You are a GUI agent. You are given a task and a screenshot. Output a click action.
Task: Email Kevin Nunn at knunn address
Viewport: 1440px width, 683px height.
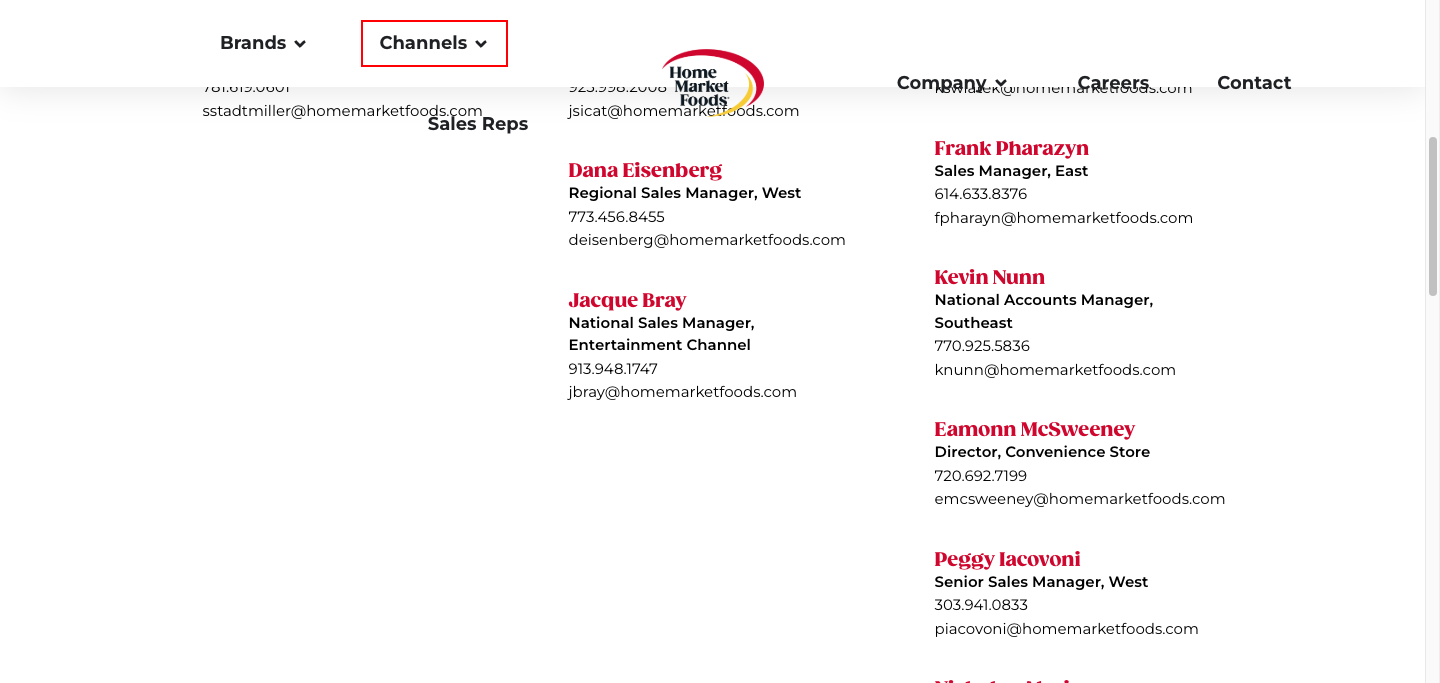(x=1054, y=370)
